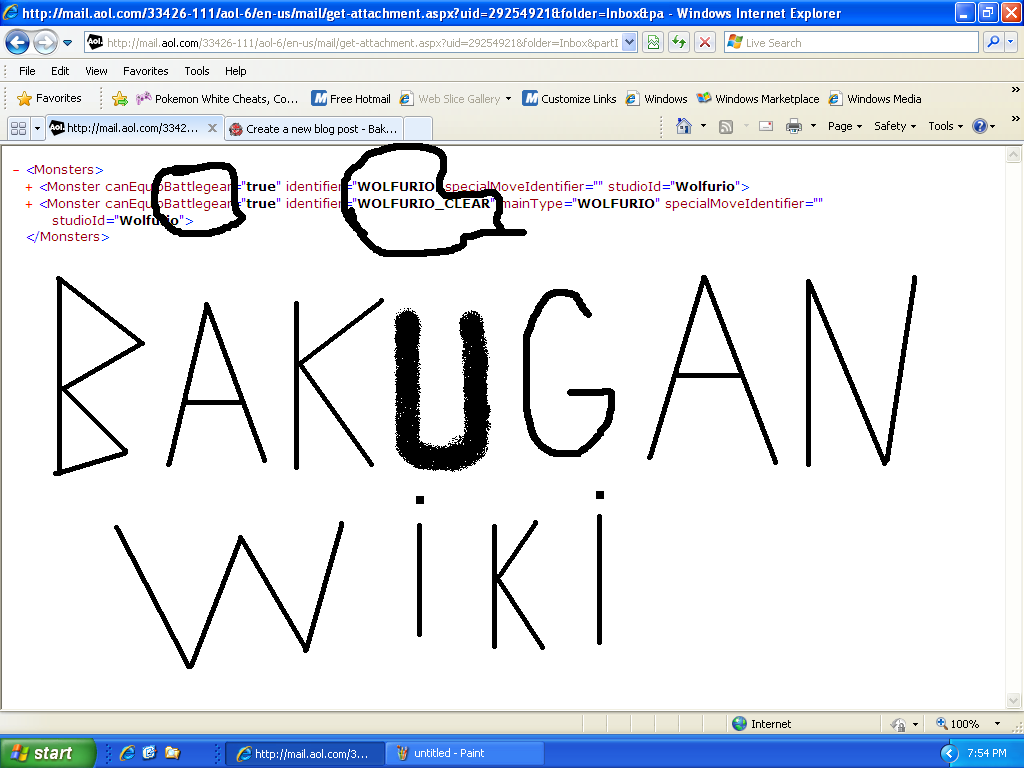The width and height of the screenshot is (1024, 768).
Task: Collapse the Monsters XML root node
Action: click(x=17, y=170)
